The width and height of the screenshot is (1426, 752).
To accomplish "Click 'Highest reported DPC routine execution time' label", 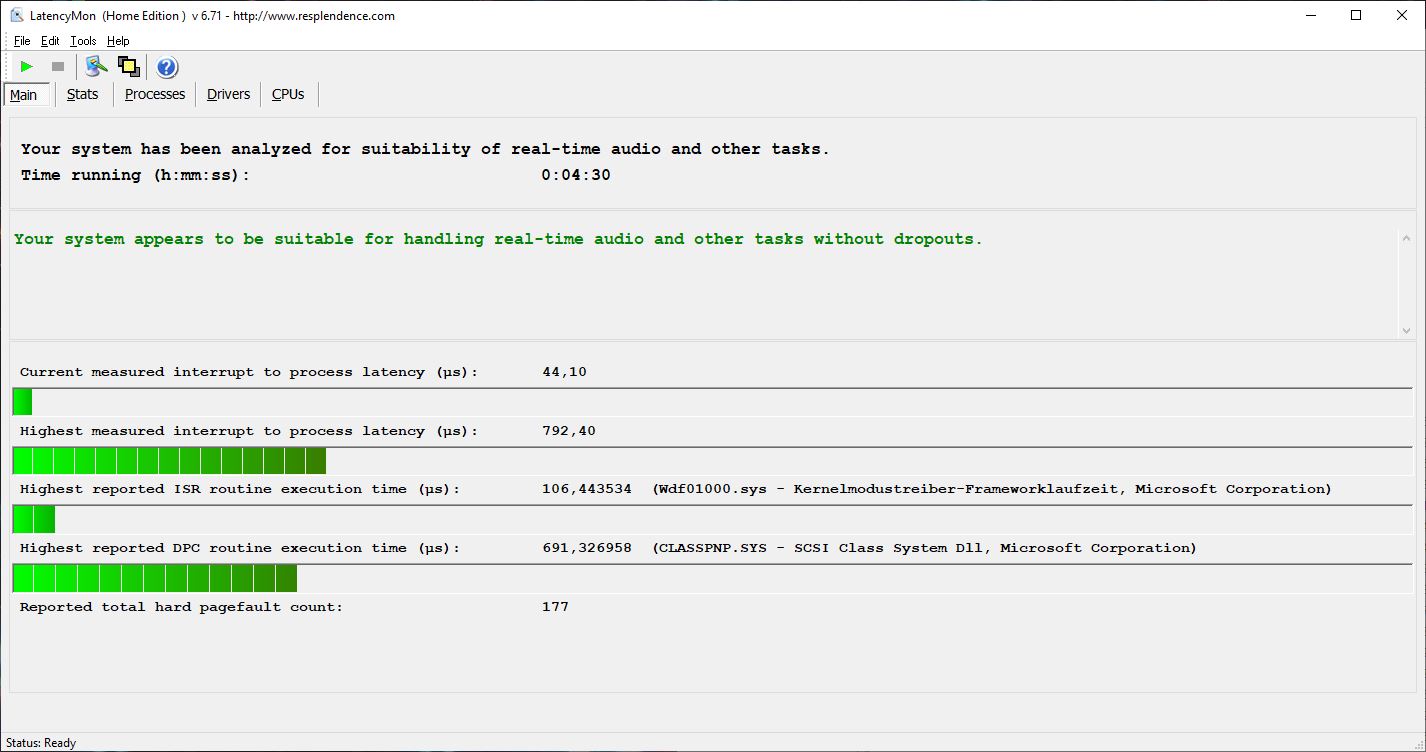I will point(240,548).
